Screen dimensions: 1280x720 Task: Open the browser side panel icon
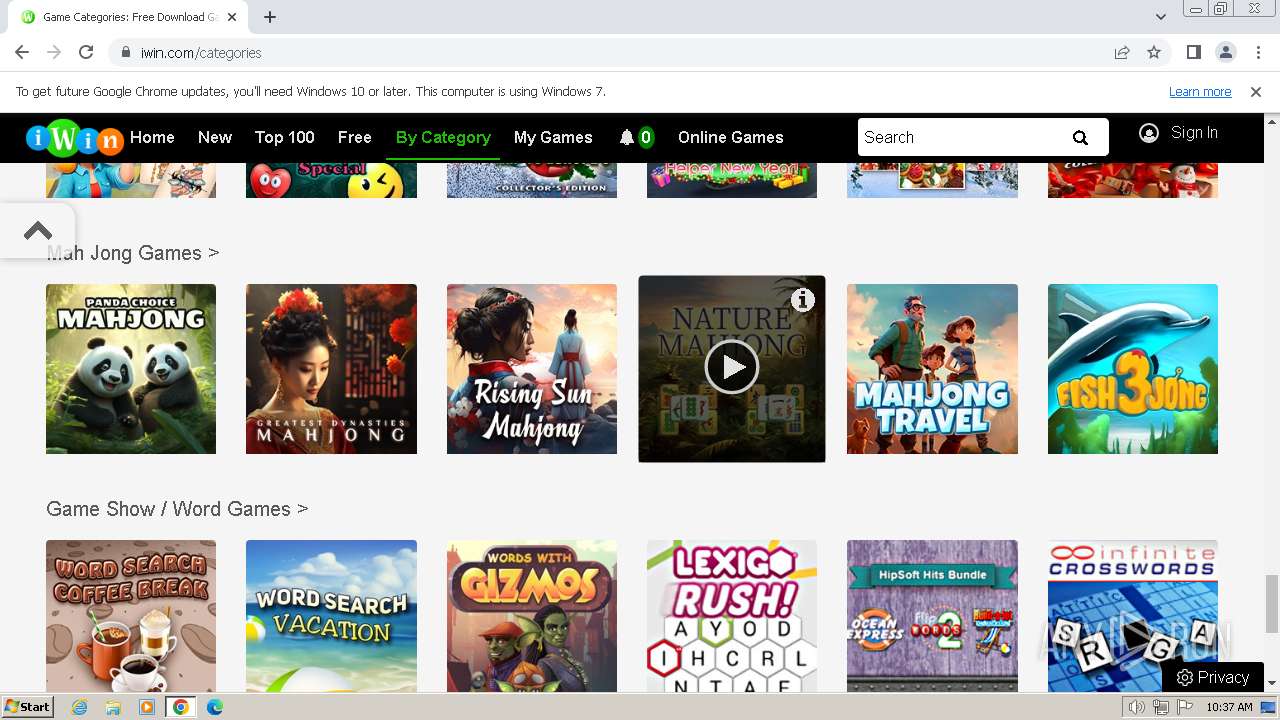(1194, 52)
